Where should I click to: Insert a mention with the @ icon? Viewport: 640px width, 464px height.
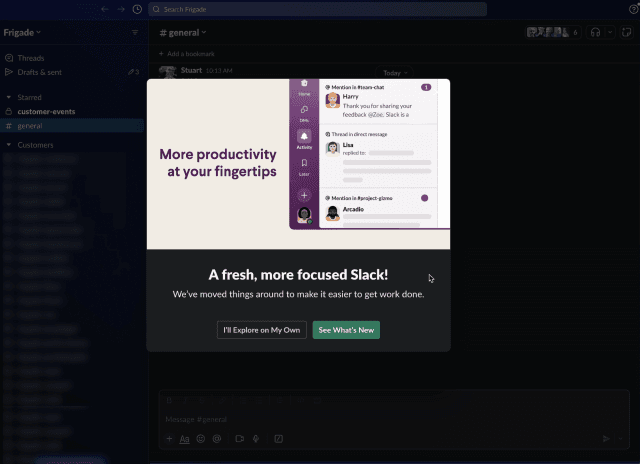[x=217, y=439]
